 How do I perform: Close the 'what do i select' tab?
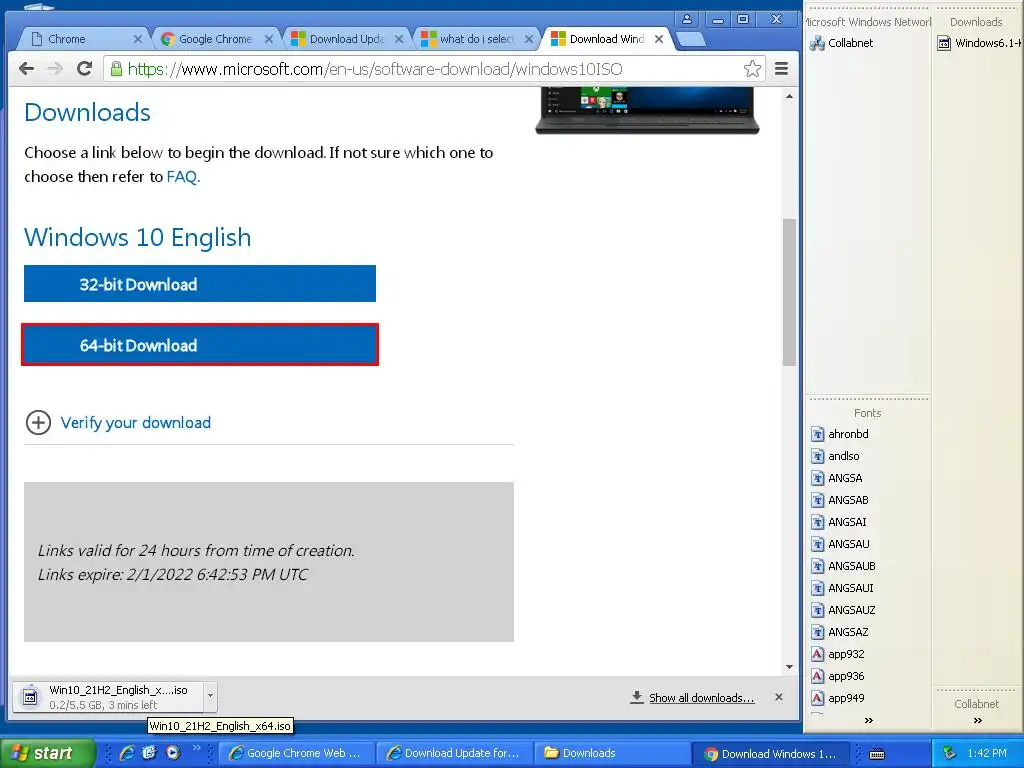tap(529, 39)
